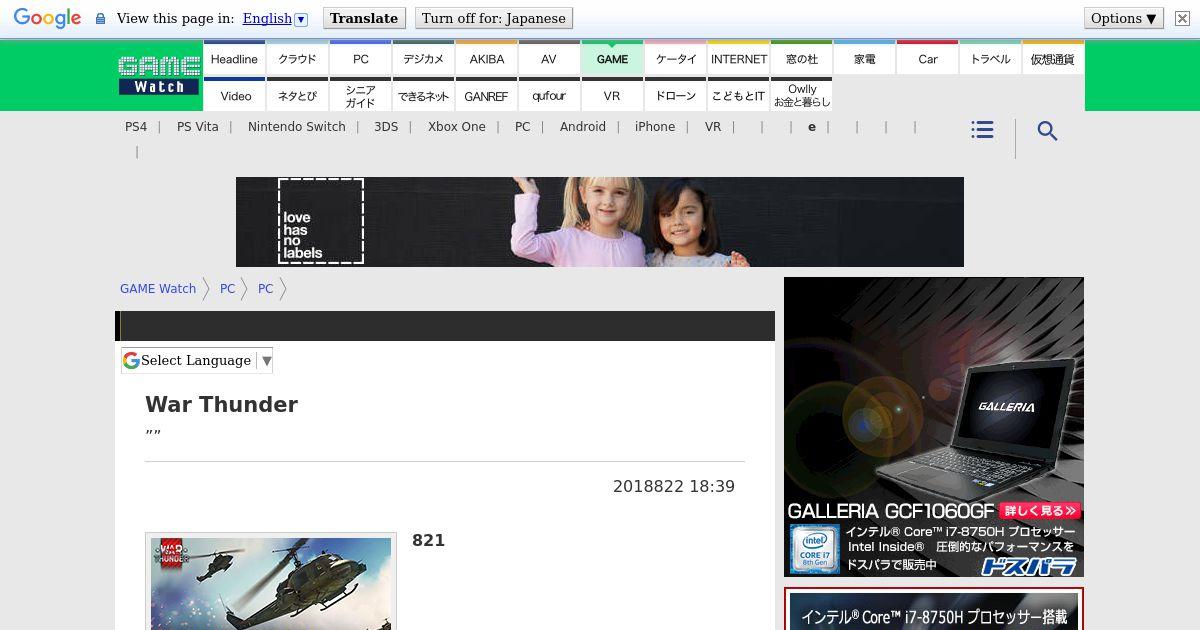Open the Select Language dropdown
1200x630 pixels.
click(x=197, y=360)
